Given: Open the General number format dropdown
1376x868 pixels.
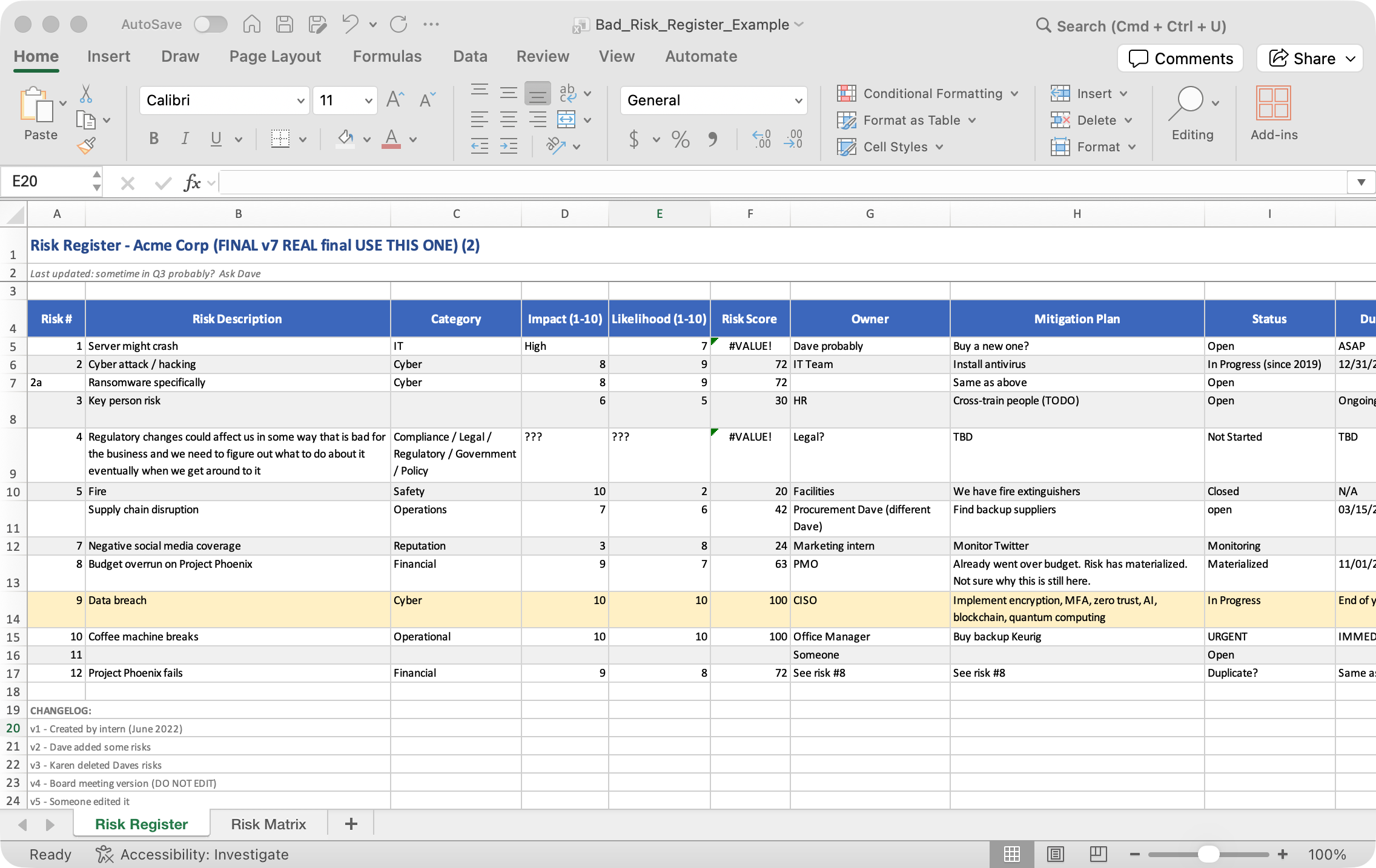Looking at the screenshot, I should [x=798, y=100].
